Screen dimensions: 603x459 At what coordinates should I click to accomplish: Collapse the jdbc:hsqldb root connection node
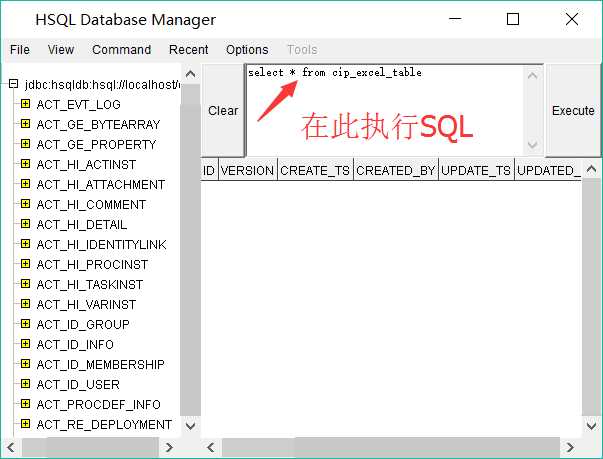pyautogui.click(x=13, y=84)
